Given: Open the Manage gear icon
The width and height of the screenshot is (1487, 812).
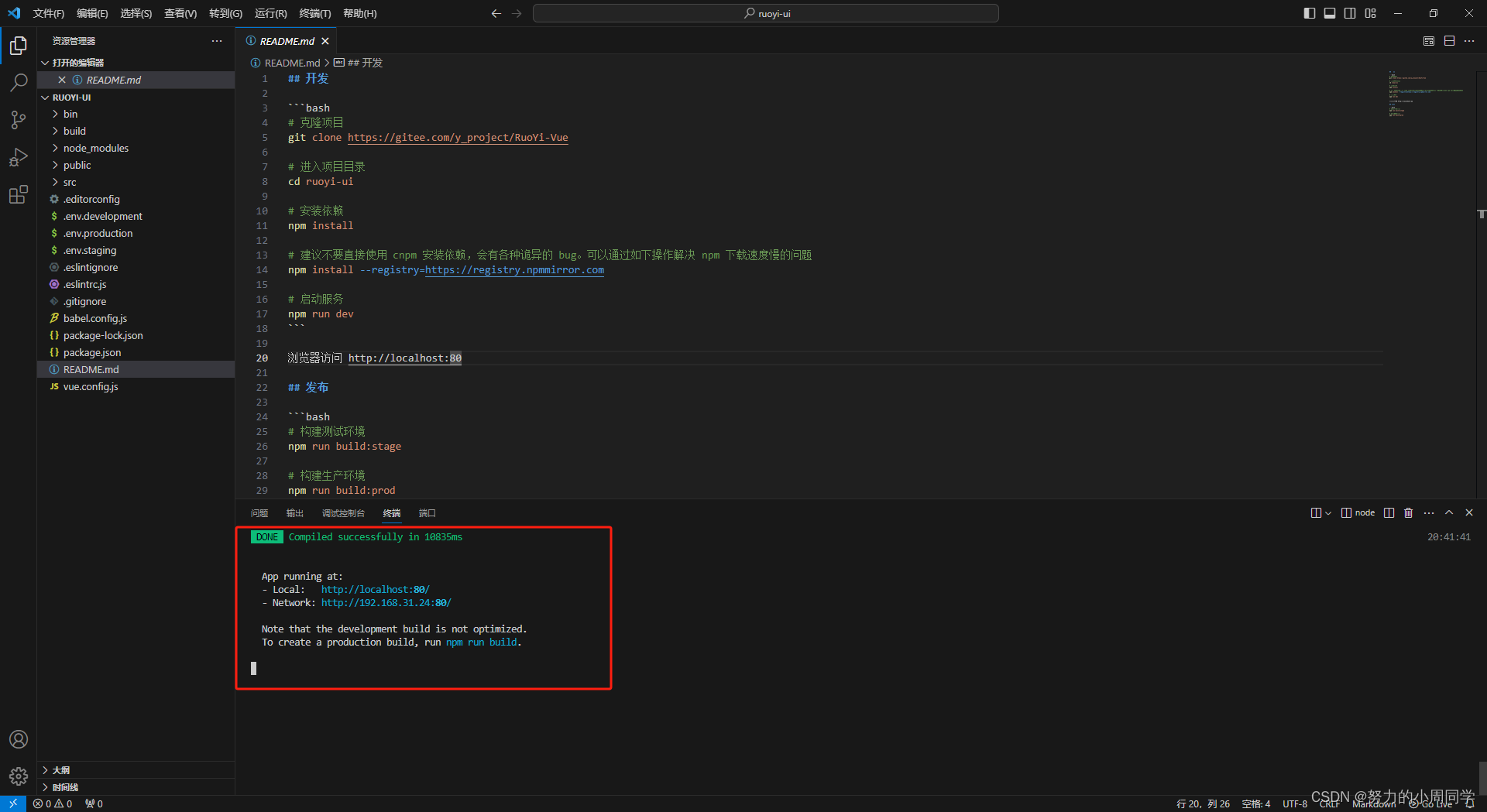Looking at the screenshot, I should pos(19,776).
